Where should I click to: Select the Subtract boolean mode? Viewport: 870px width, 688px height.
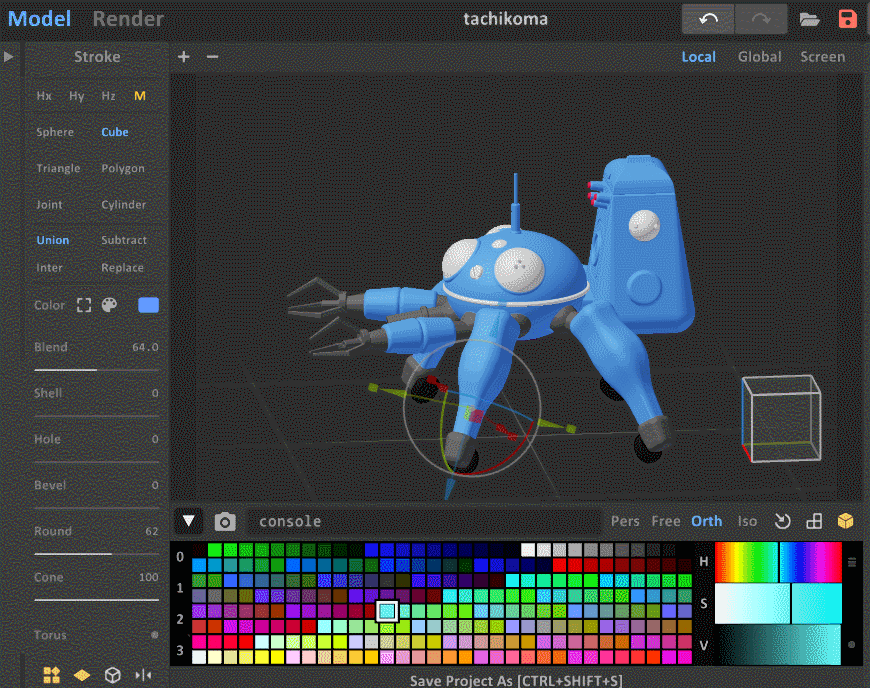coord(123,240)
